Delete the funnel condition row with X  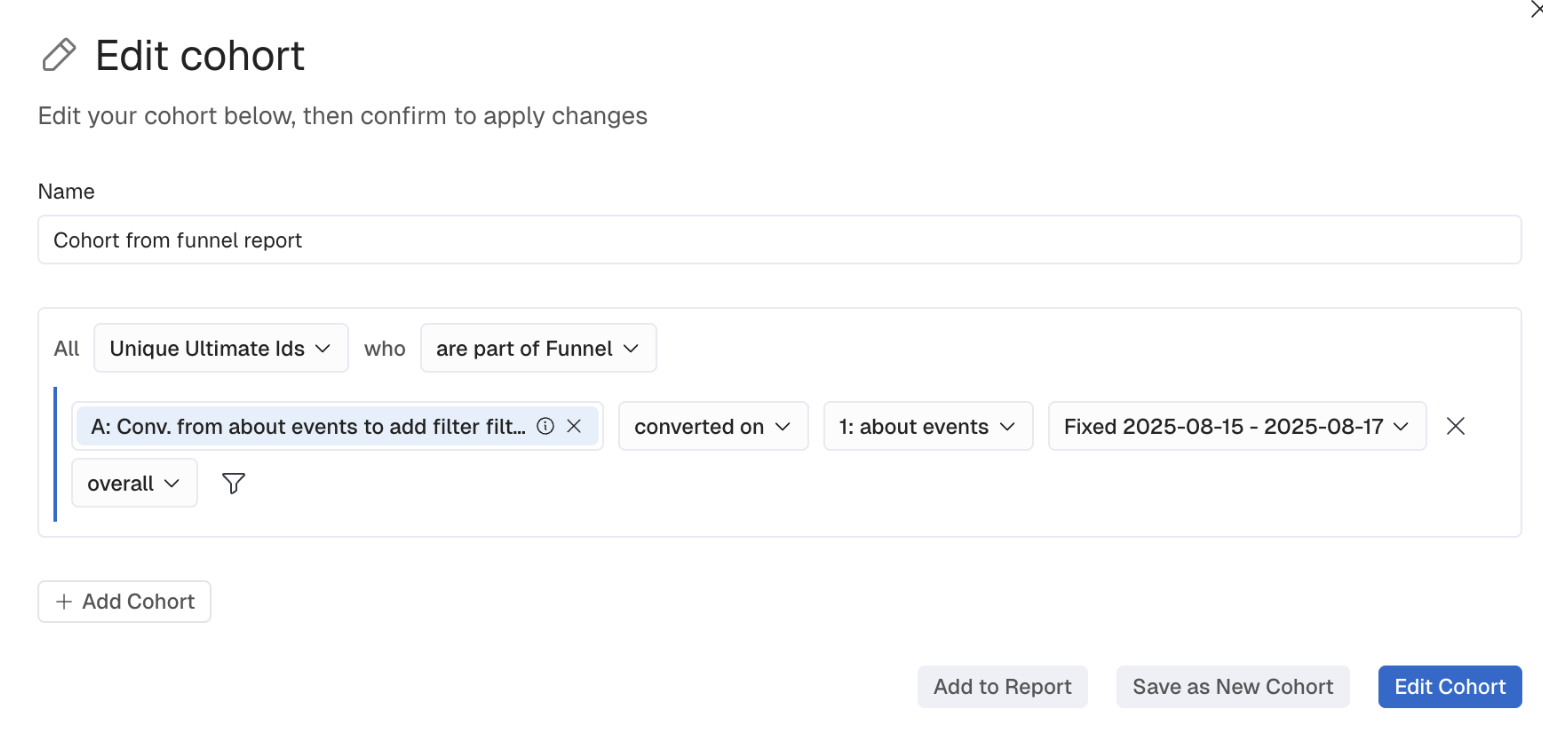pos(1456,426)
